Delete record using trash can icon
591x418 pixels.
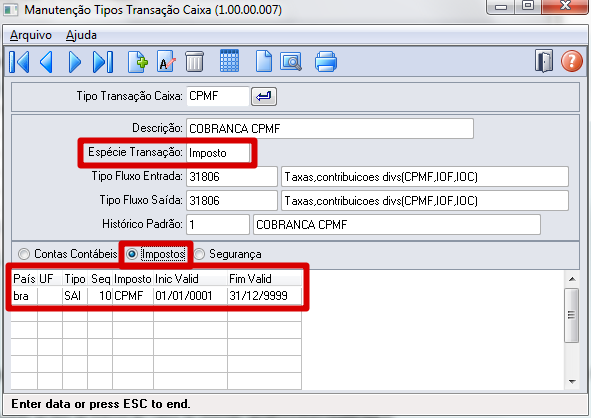tap(194, 61)
